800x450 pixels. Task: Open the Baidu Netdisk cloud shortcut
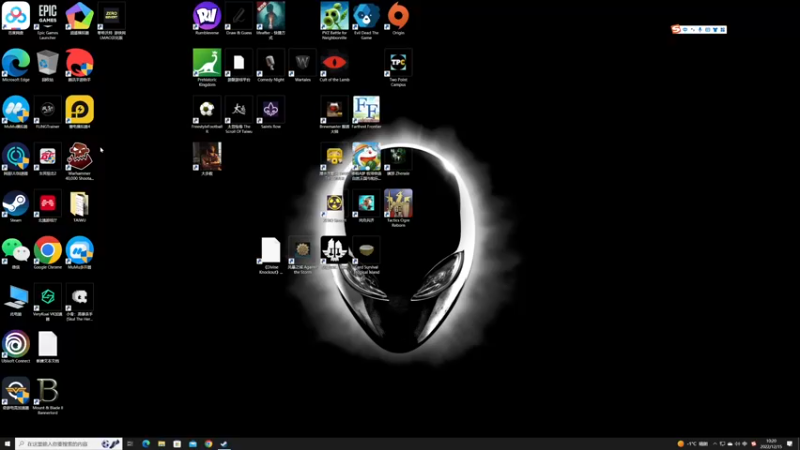point(16,18)
